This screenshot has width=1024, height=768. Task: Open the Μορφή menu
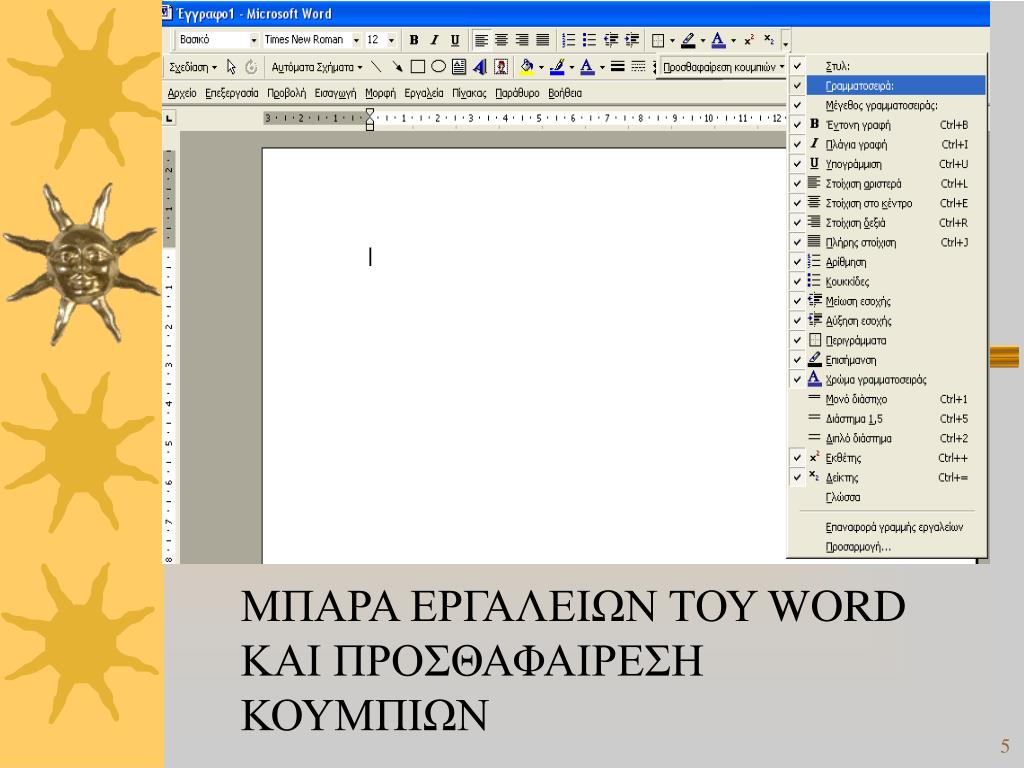pyautogui.click(x=381, y=93)
